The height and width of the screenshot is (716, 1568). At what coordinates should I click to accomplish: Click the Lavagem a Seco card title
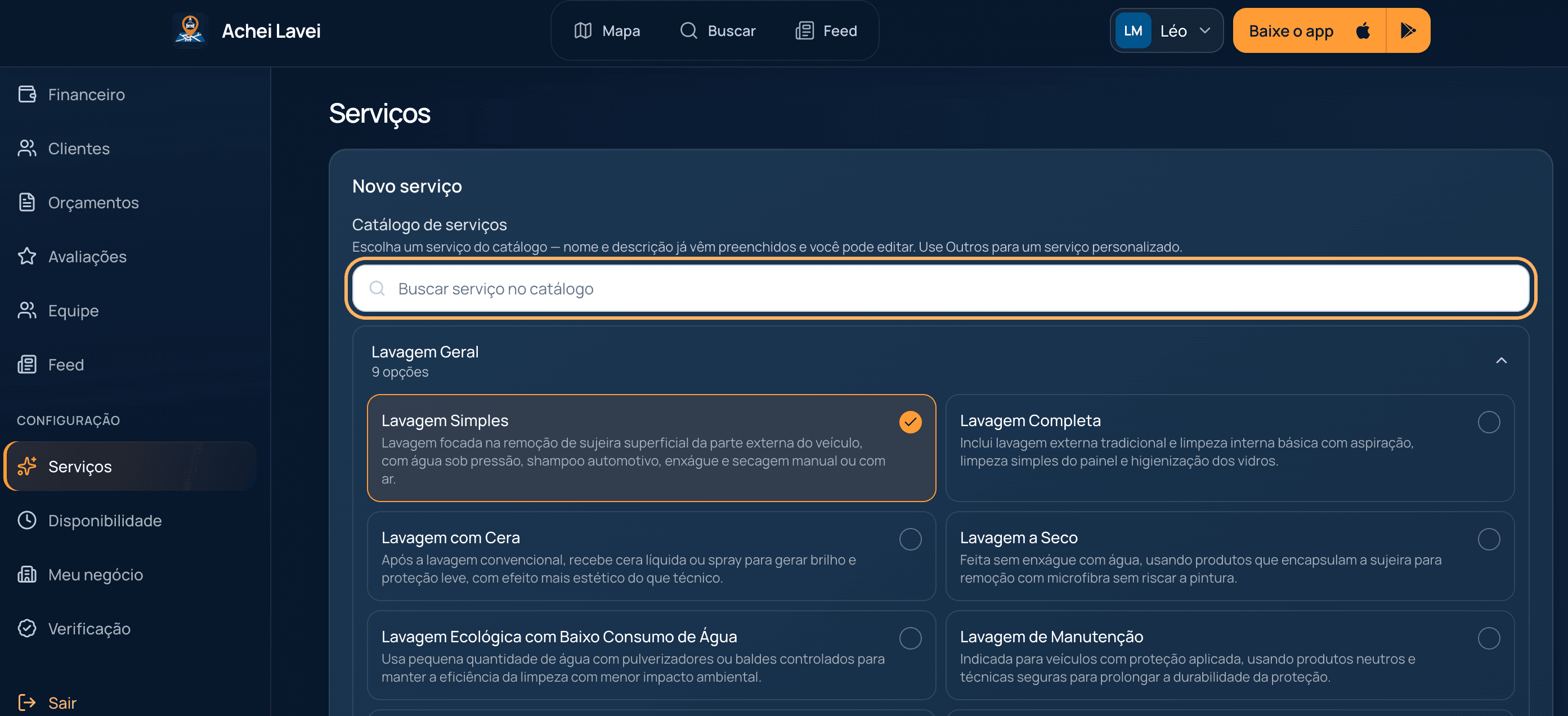click(x=1018, y=537)
